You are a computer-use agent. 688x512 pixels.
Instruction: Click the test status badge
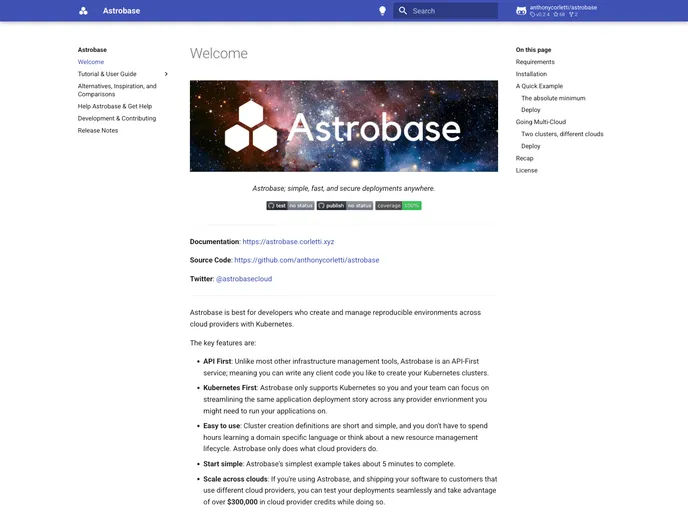(290, 205)
